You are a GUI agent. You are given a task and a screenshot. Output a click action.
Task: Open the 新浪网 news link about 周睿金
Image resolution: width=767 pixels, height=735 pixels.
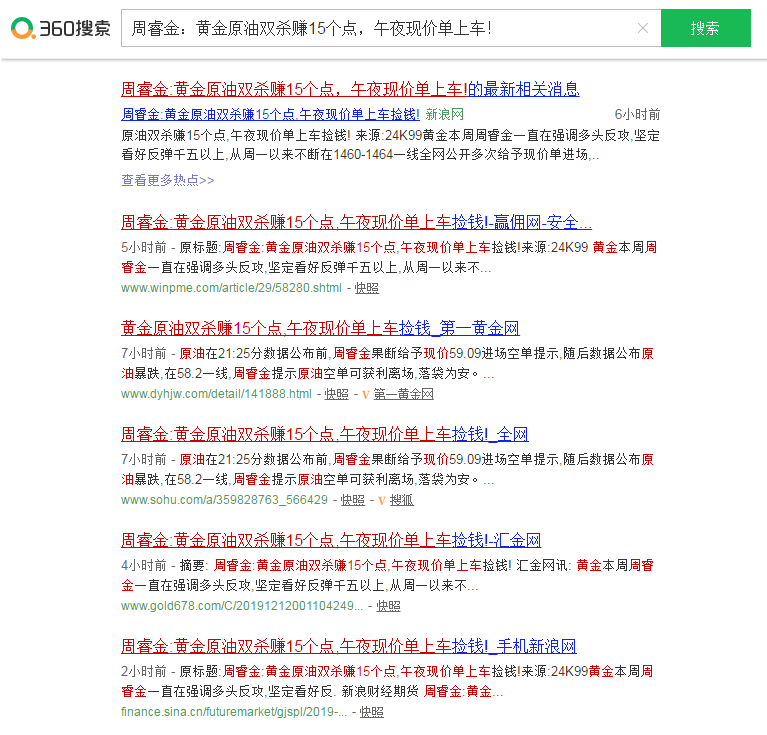(271, 114)
